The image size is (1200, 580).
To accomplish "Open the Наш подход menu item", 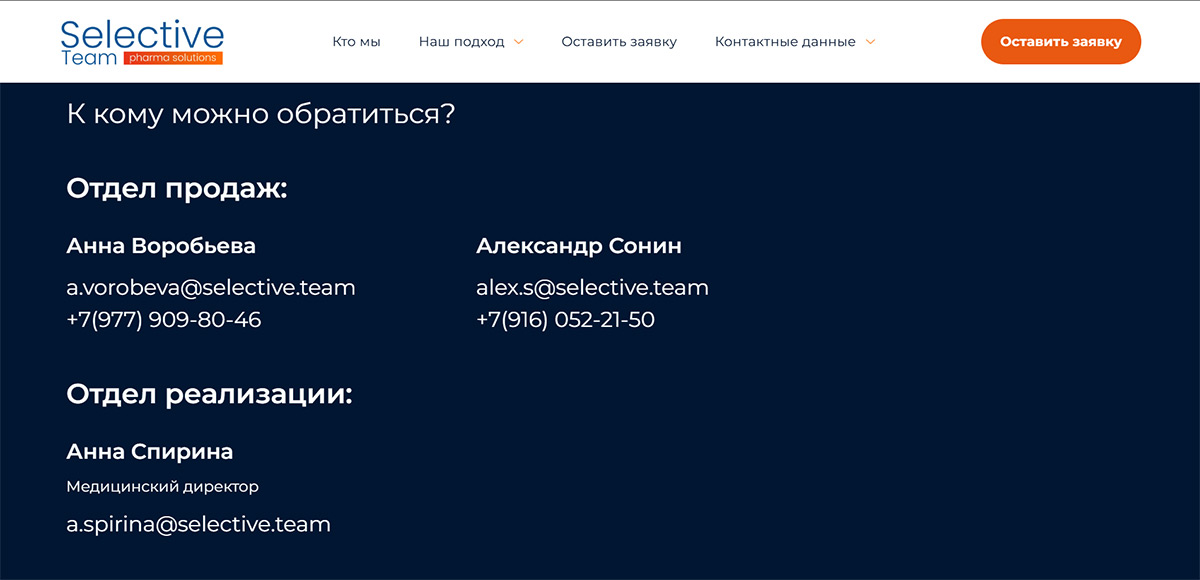I will click(x=461, y=42).
